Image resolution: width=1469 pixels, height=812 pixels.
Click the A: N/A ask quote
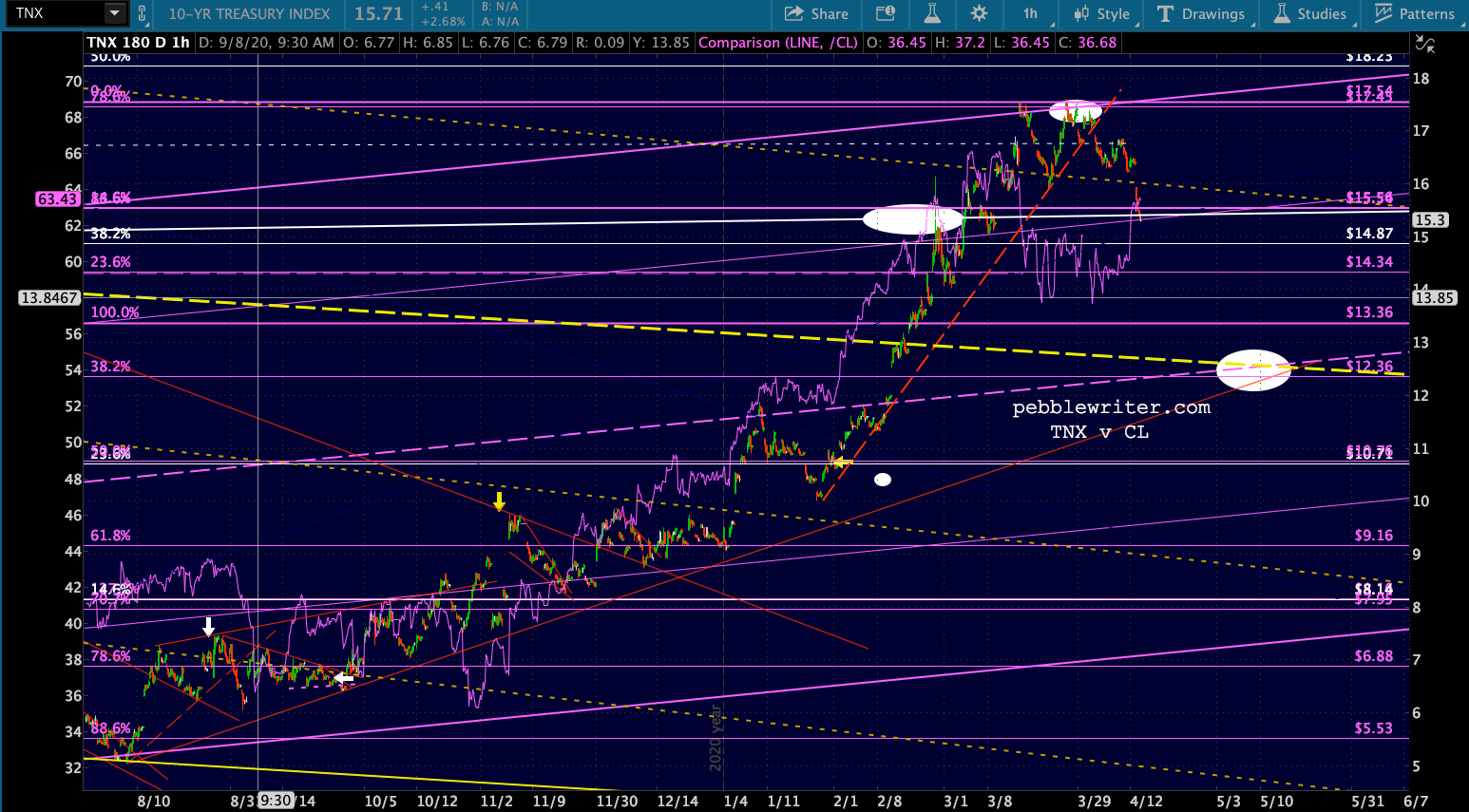[x=501, y=21]
